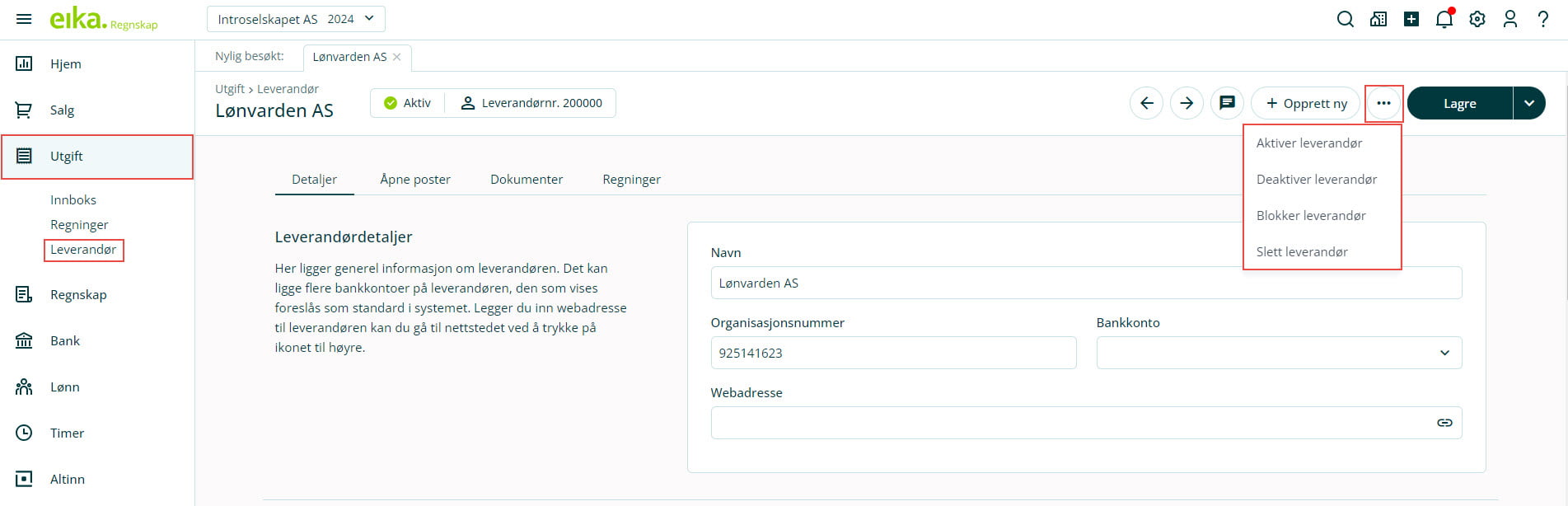Open the user profile icon
This screenshot has width=1568, height=506.
point(1509,19)
